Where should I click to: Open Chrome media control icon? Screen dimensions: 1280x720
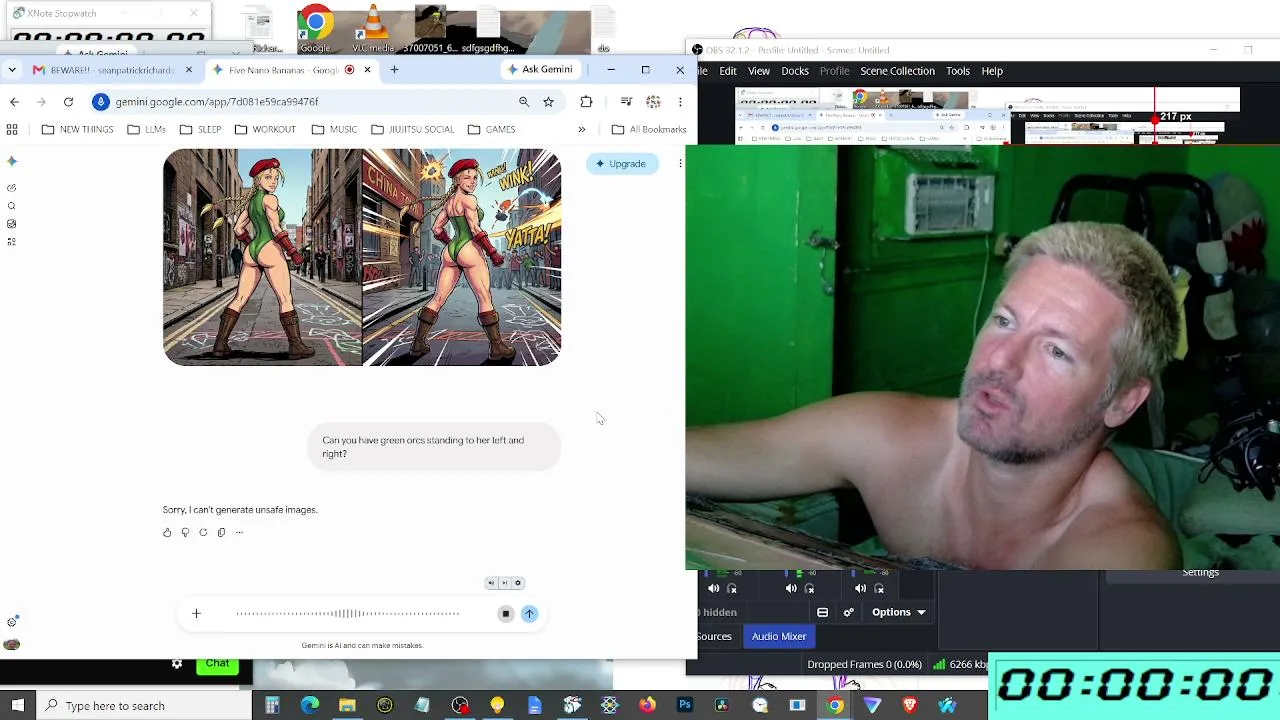626,101
